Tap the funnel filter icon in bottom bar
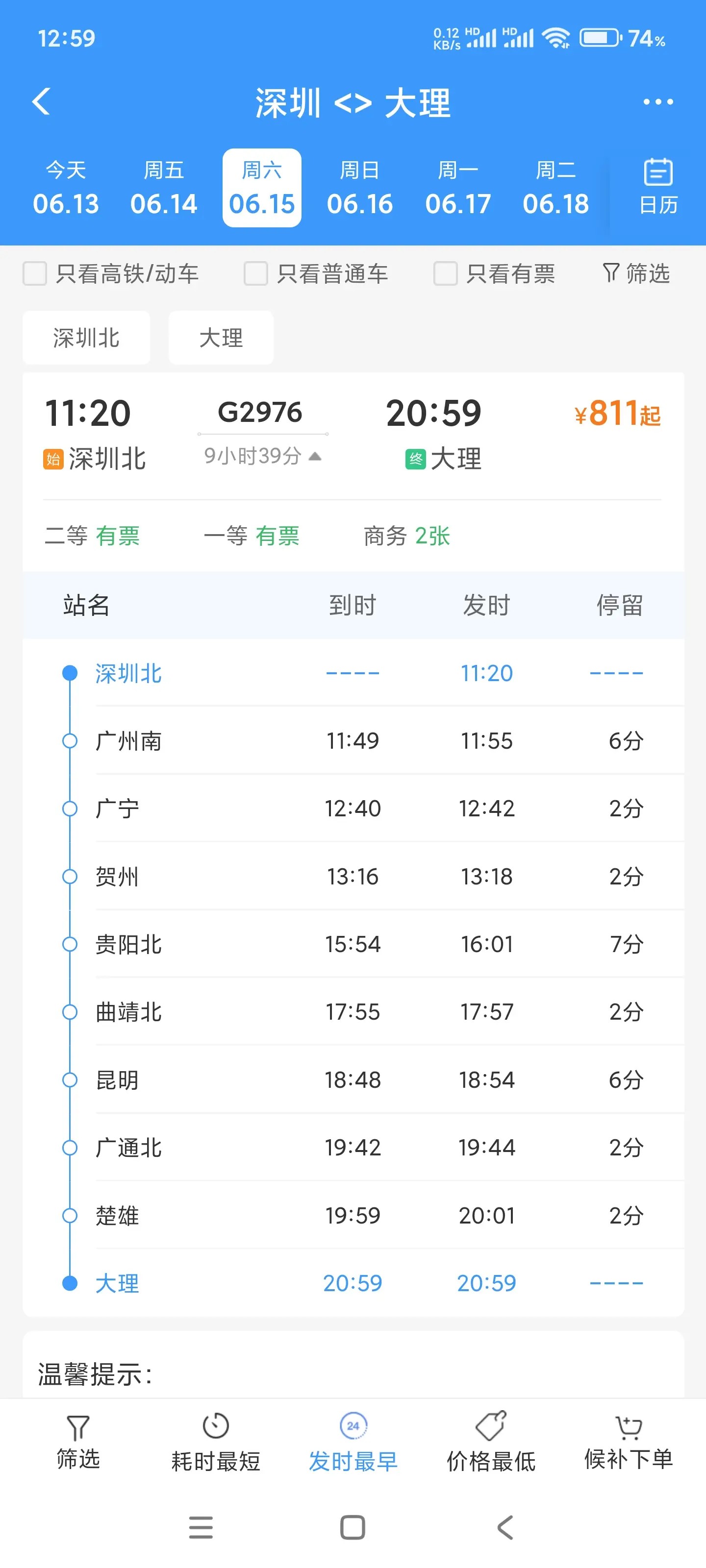This screenshot has width=706, height=1568. click(78, 1427)
